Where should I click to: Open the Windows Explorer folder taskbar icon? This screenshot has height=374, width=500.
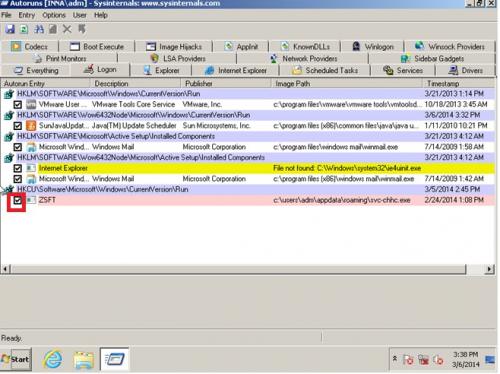pyautogui.click(x=83, y=359)
